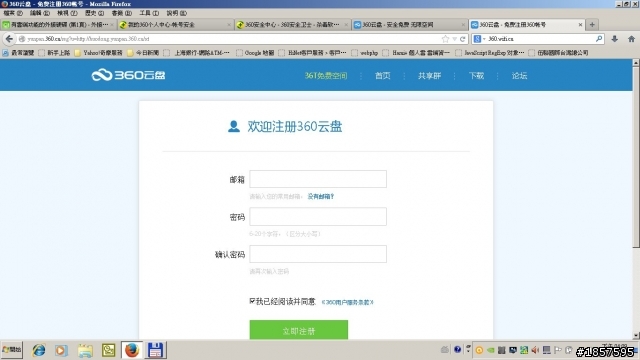
Task: Toggle the 我已经阅读并同意 checkbox
Action: tap(252, 301)
